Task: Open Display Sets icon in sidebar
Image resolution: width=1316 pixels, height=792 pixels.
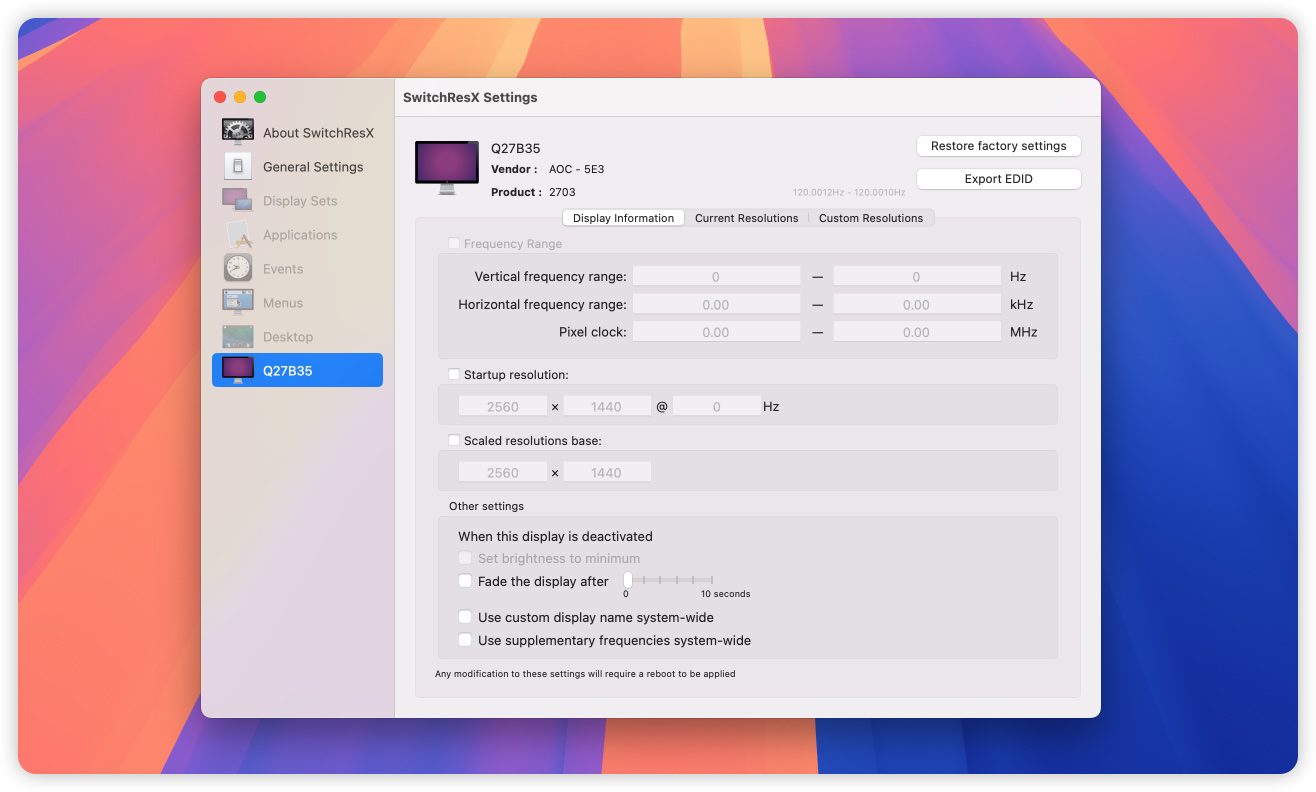Action: 238,201
